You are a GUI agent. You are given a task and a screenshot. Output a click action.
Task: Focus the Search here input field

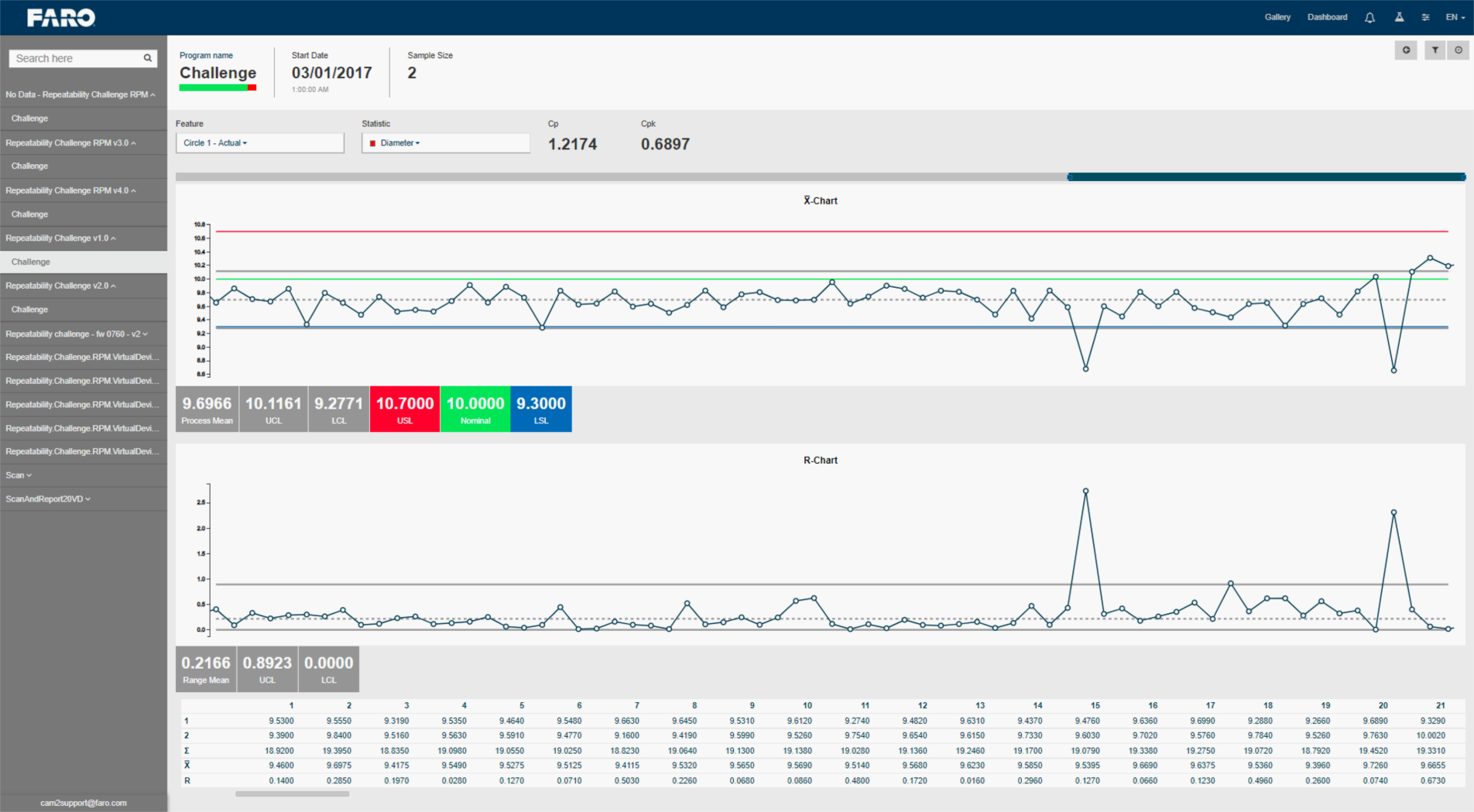pos(76,58)
